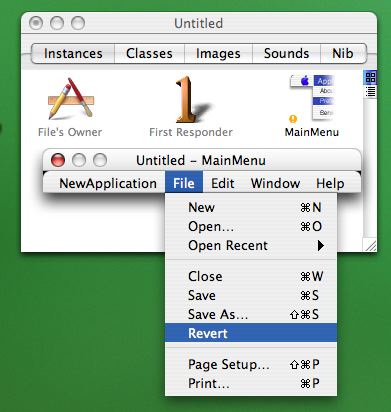Open the Help menu in MainMenu
The height and width of the screenshot is (412, 391).
[x=330, y=183]
